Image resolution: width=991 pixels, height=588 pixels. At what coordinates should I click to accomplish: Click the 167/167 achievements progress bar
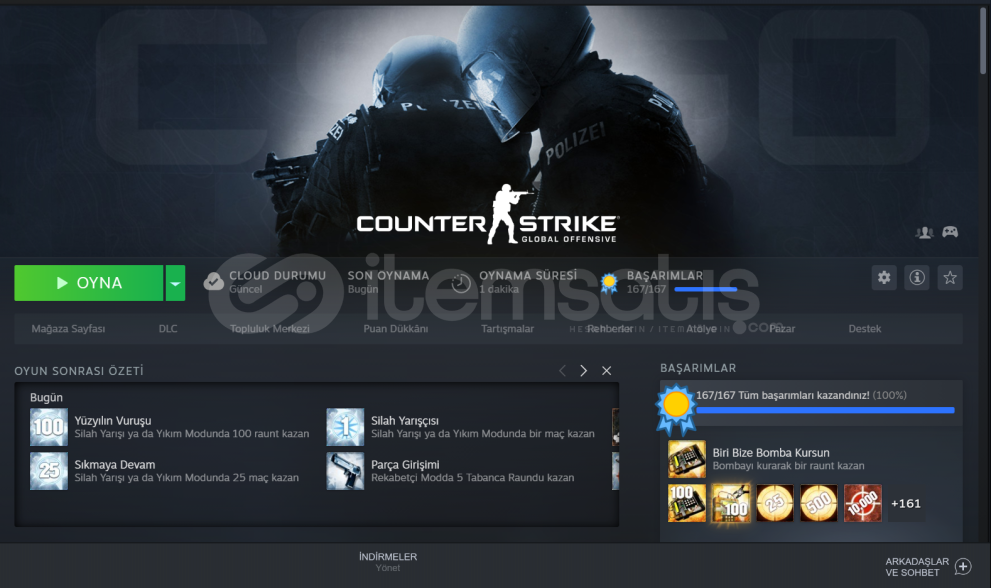tap(824, 409)
